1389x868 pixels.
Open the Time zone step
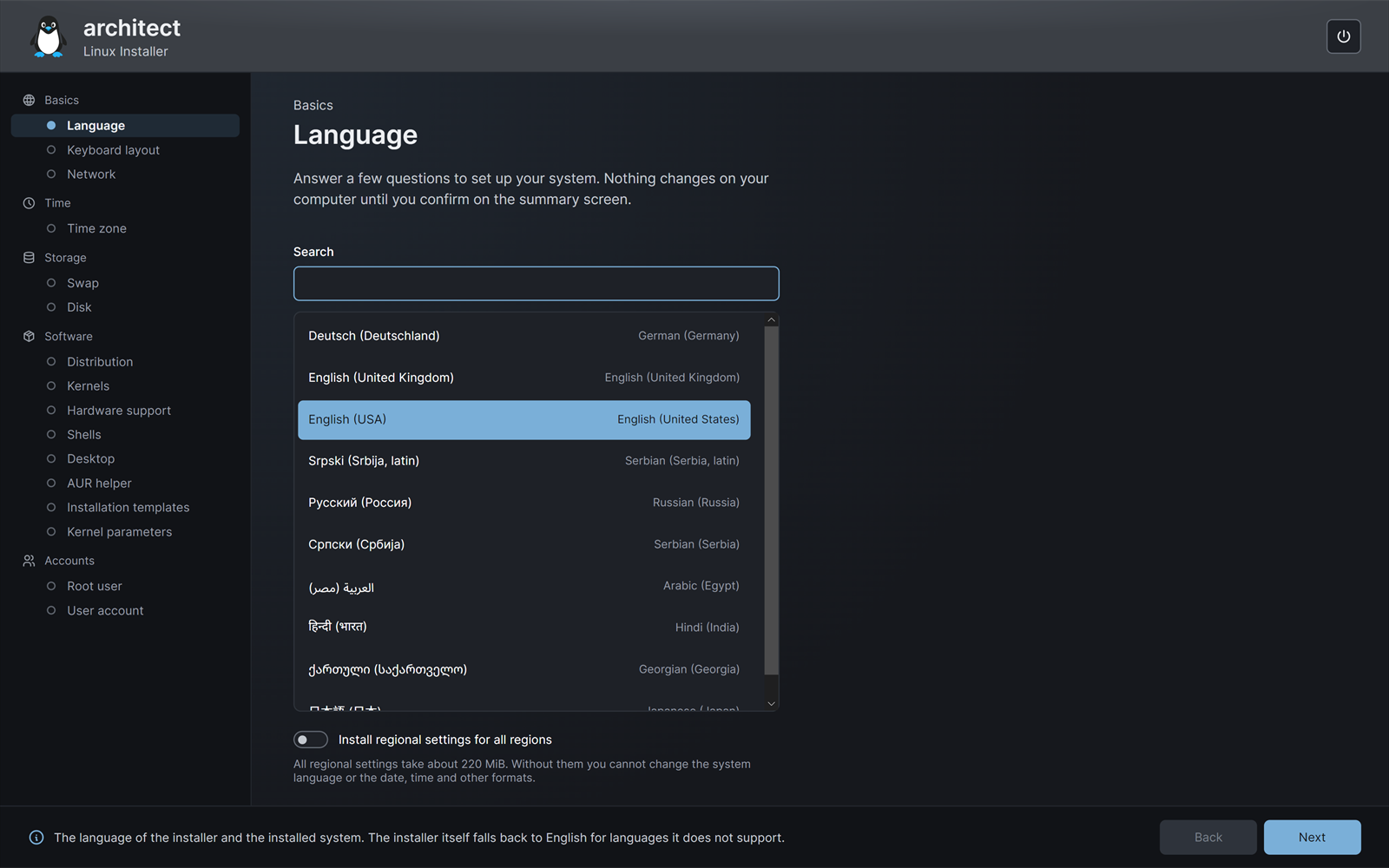(x=125, y=228)
